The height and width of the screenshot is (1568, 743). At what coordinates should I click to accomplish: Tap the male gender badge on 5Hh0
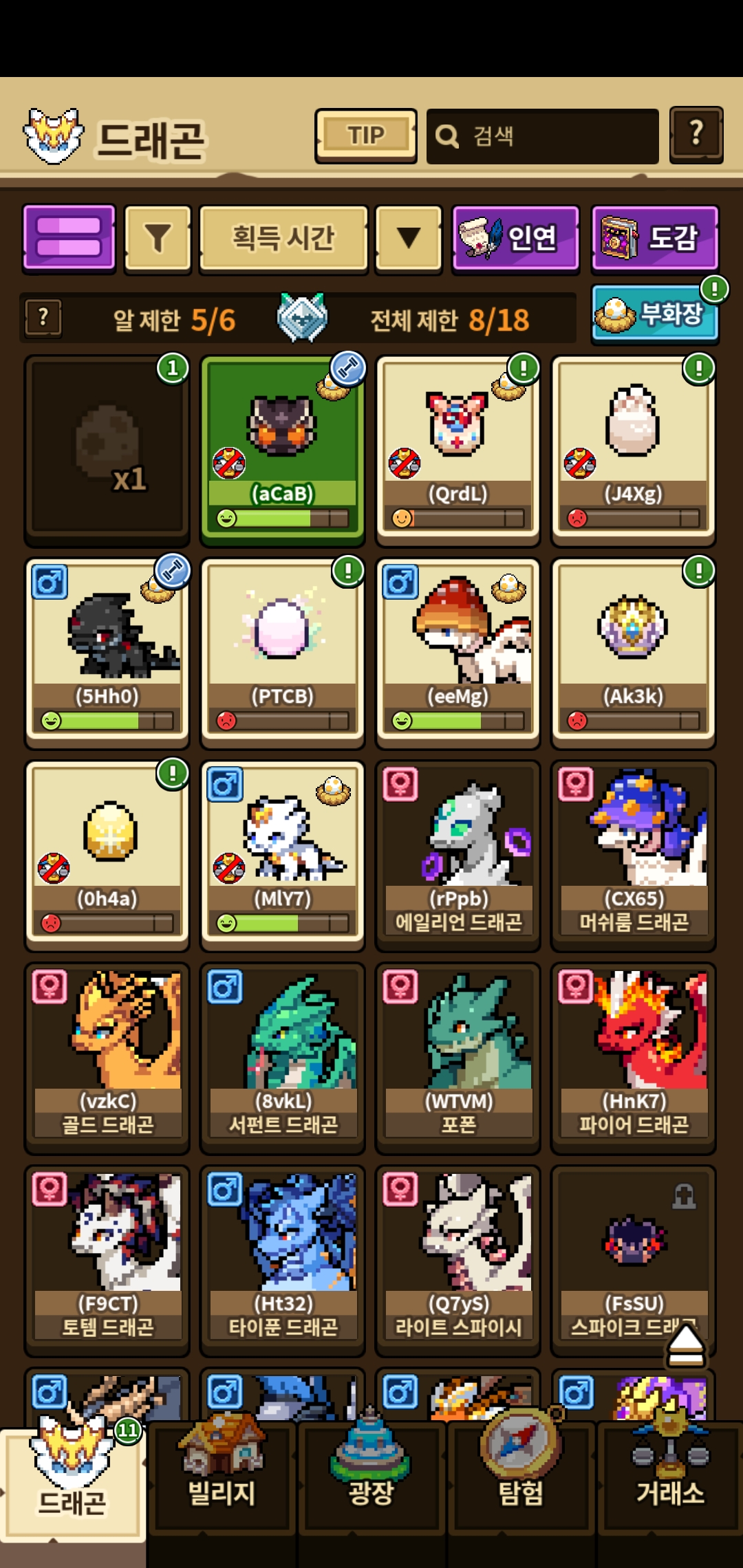coord(50,582)
